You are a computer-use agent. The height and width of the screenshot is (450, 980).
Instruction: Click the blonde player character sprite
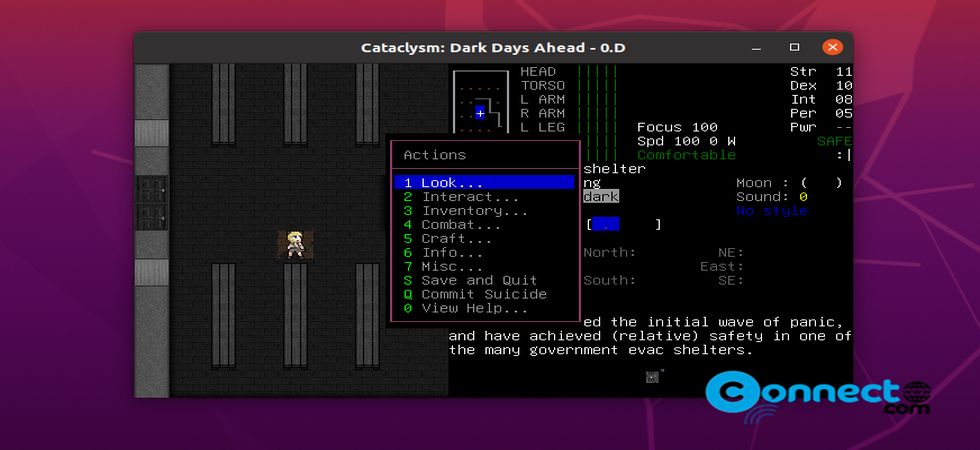tap(295, 244)
